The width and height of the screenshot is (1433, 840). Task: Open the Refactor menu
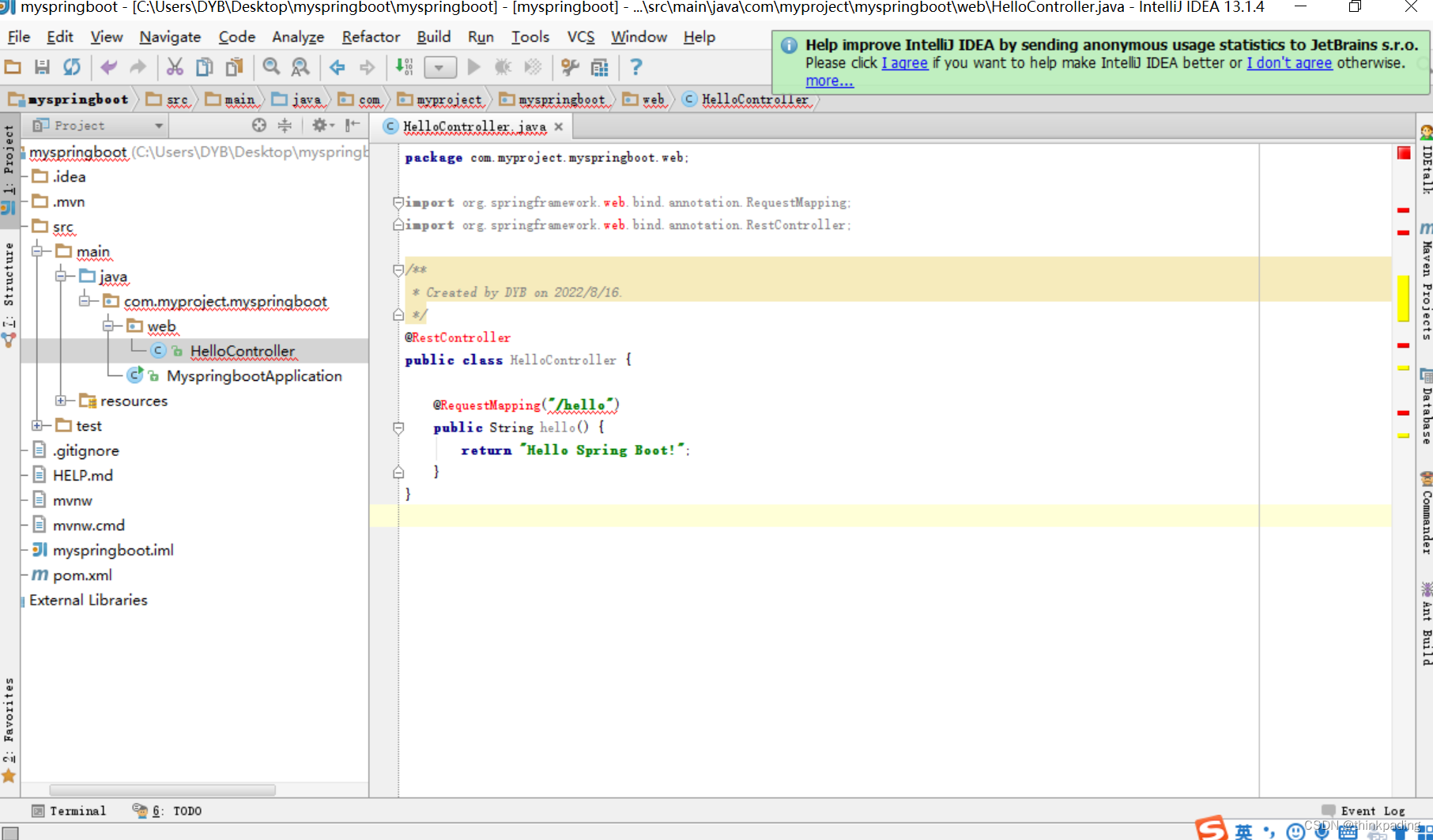point(371,36)
